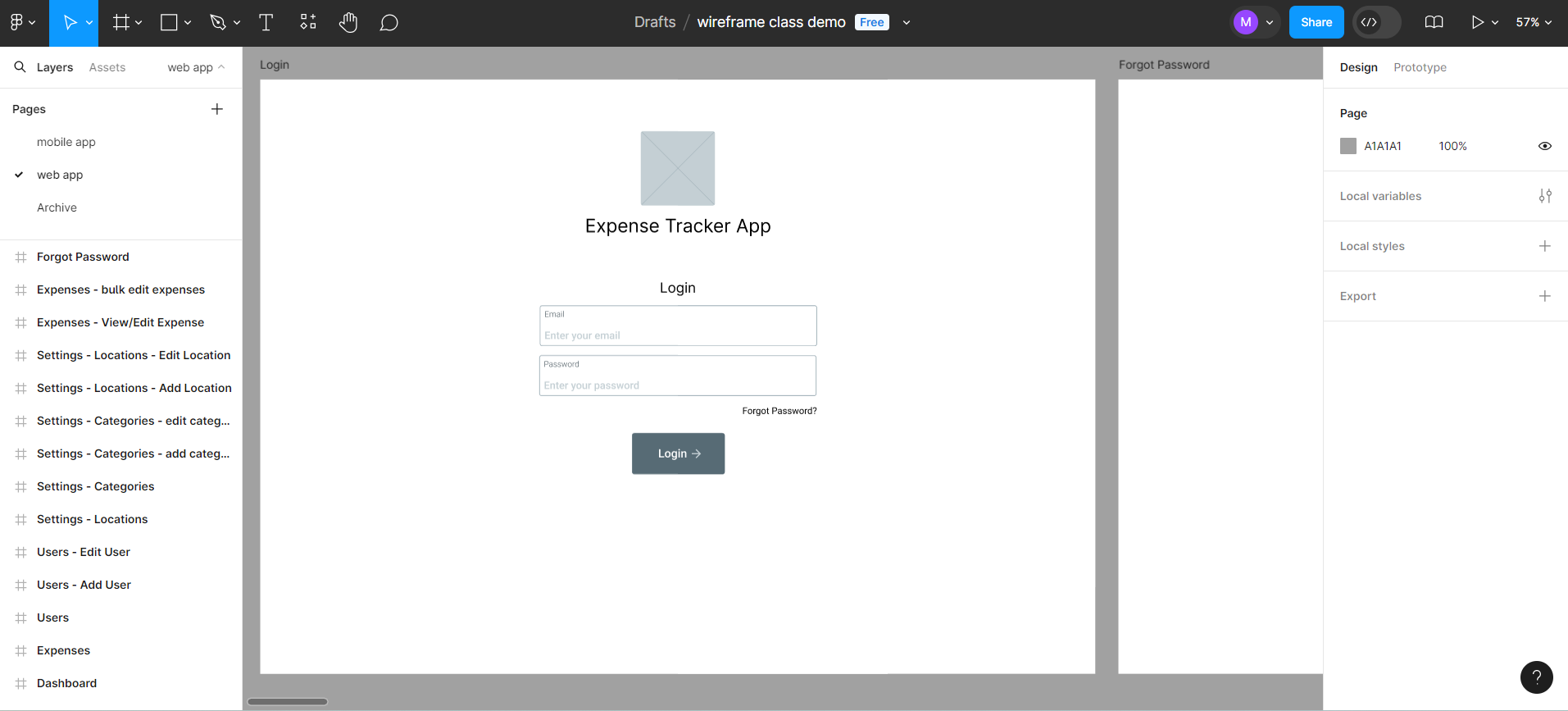Expand the zoom level 57% dropdown
This screenshot has width=1568, height=711.
pyautogui.click(x=1533, y=23)
